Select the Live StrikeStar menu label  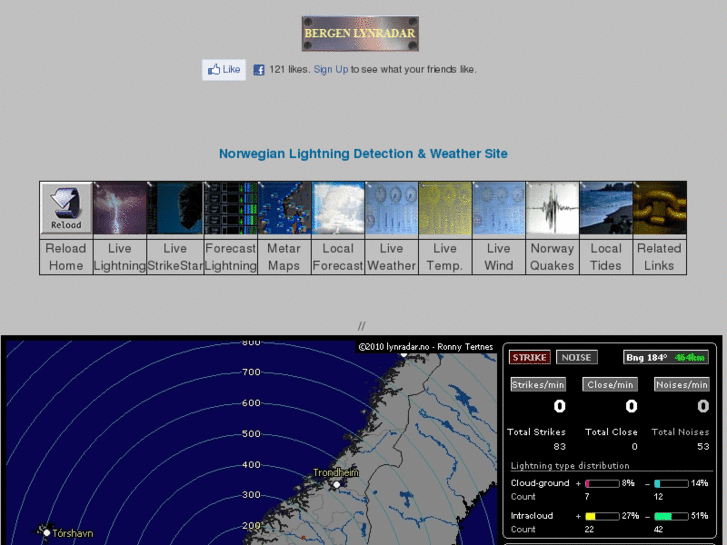coord(175,257)
